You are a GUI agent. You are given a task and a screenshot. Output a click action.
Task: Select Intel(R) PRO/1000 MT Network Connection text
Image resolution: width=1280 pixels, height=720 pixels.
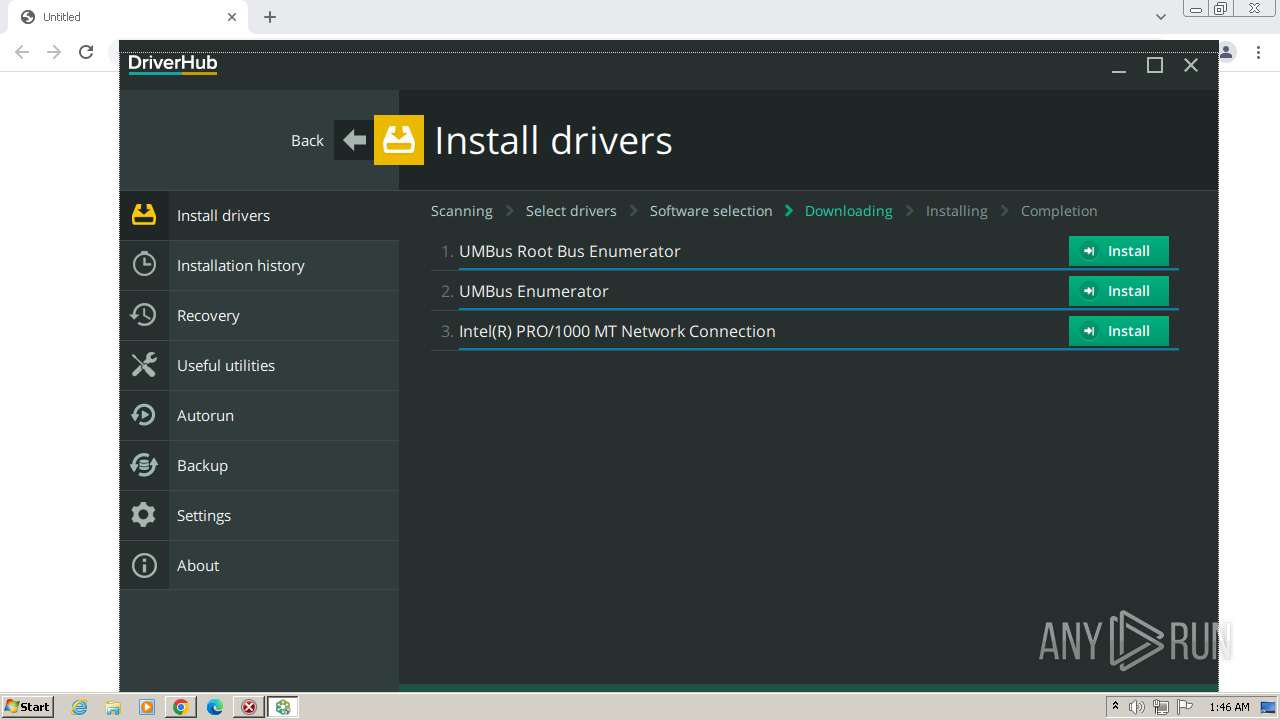pos(617,331)
